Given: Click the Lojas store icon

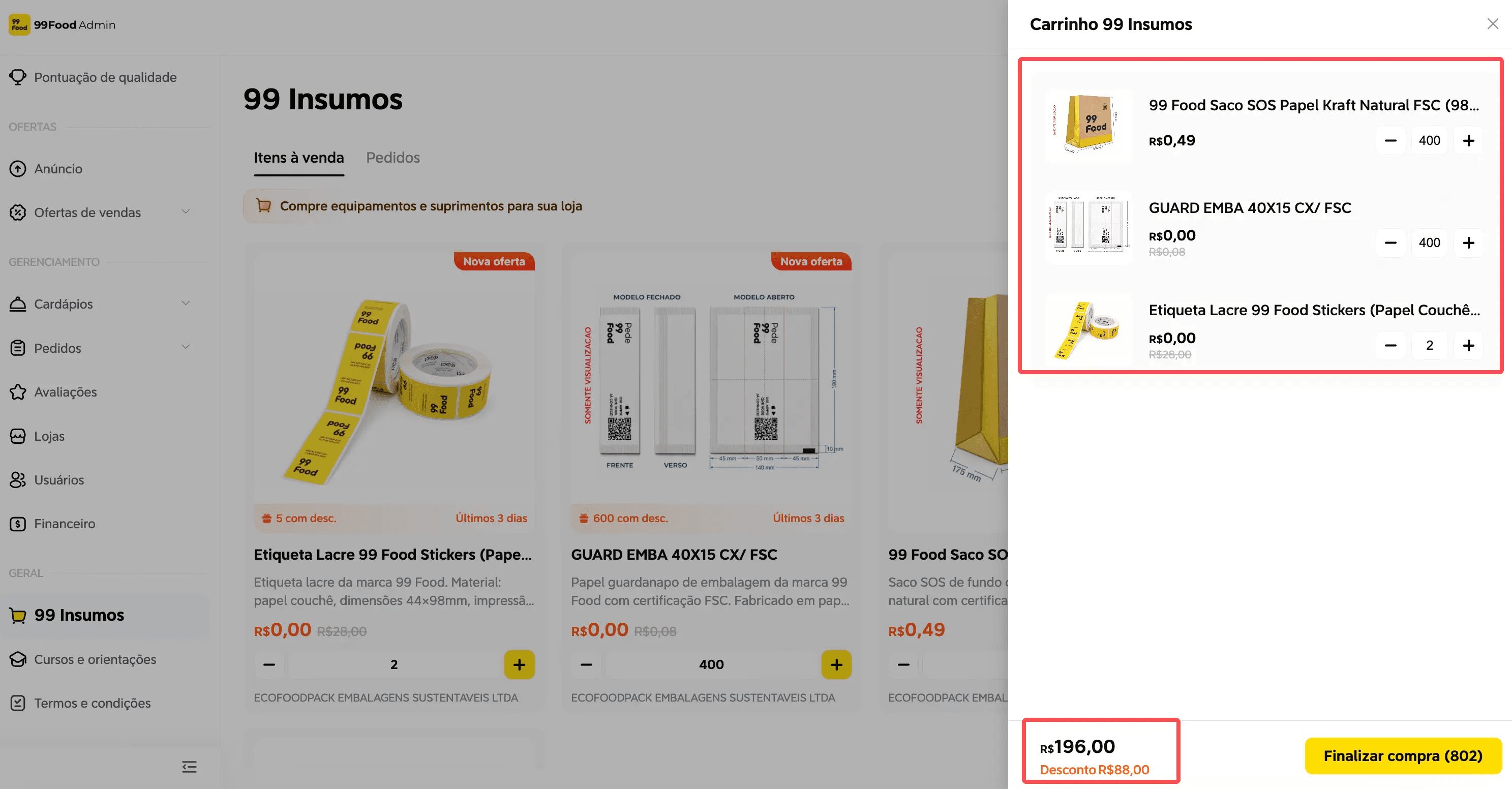Looking at the screenshot, I should [x=18, y=436].
